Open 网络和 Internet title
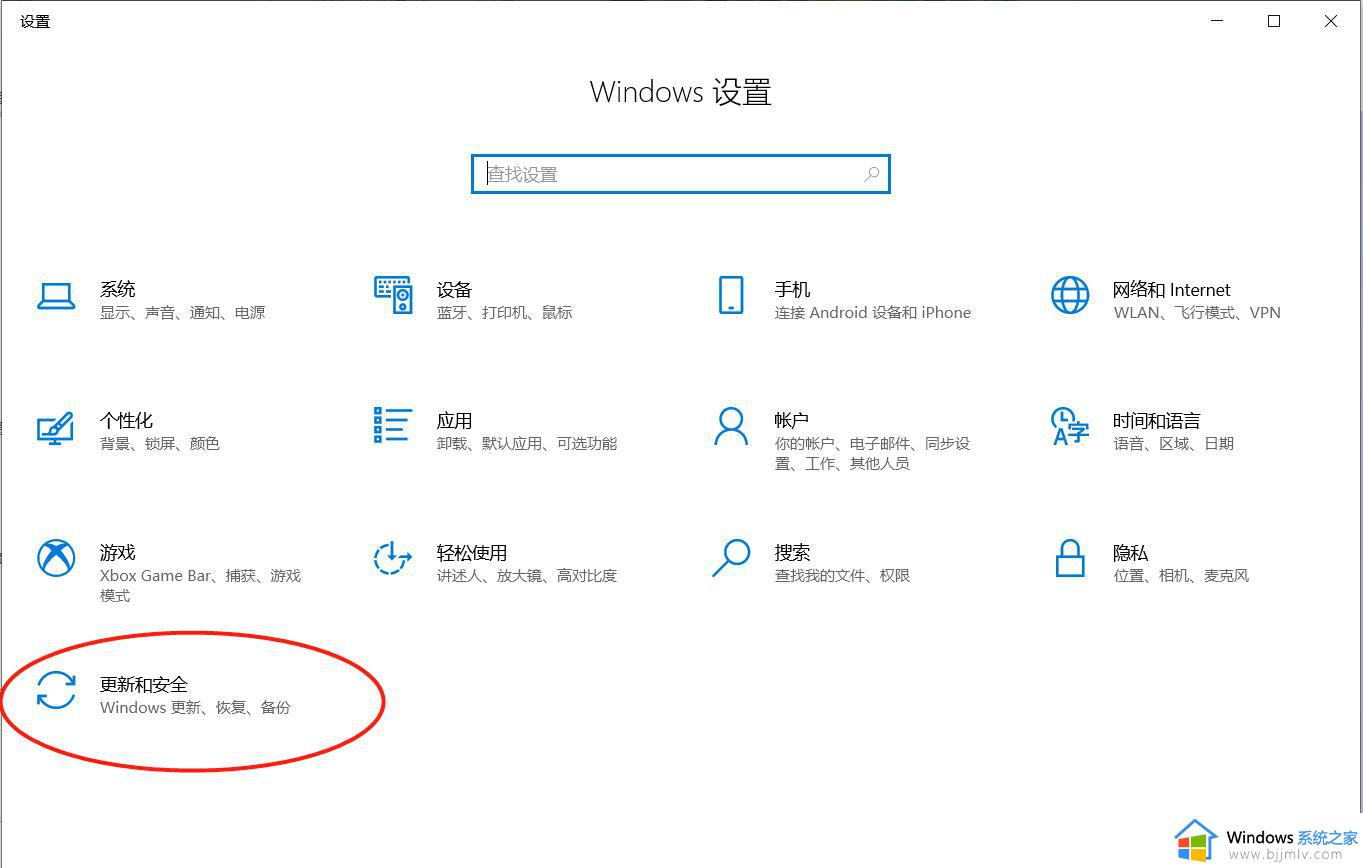Screen dimensions: 1363x868 point(1171,290)
